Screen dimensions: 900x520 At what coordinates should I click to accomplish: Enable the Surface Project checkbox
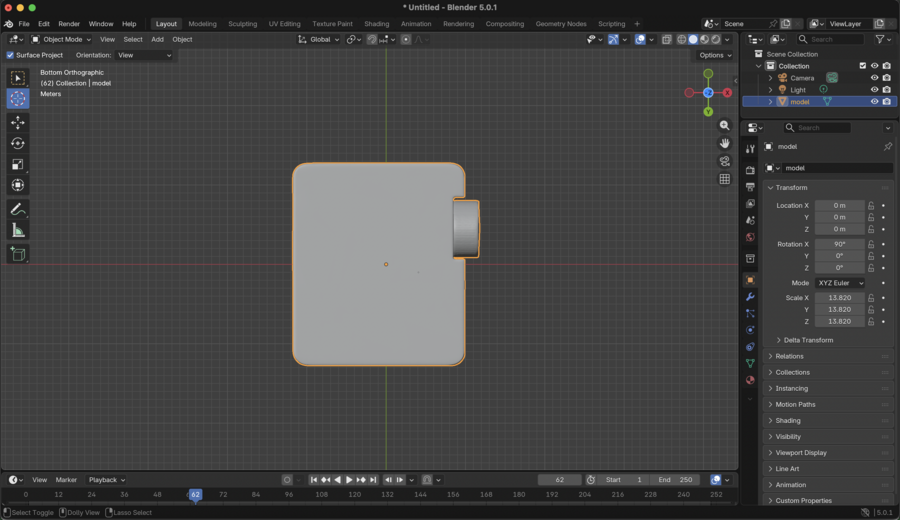(x=11, y=55)
